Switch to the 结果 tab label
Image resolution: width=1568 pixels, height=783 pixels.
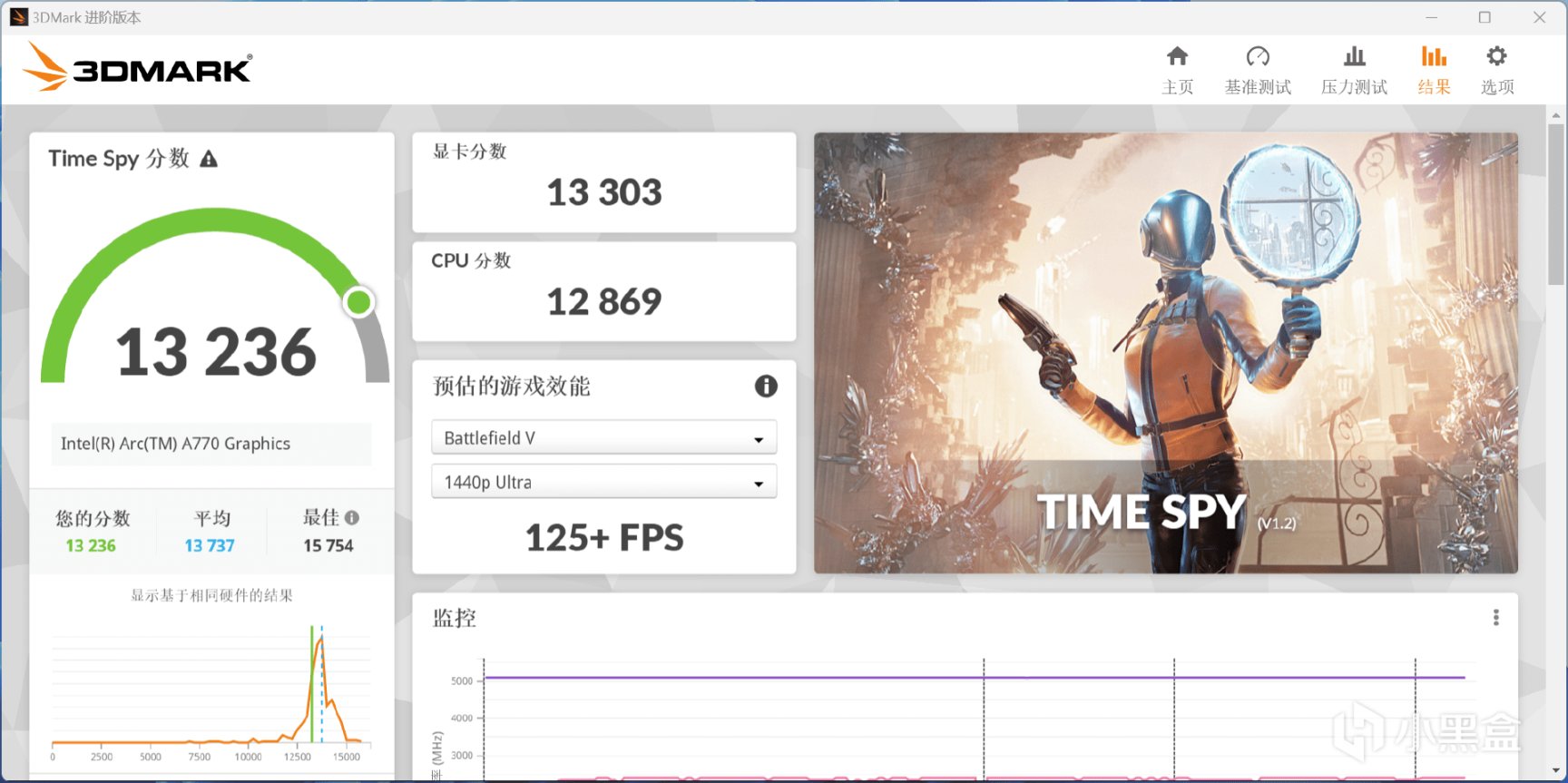pos(1434,87)
